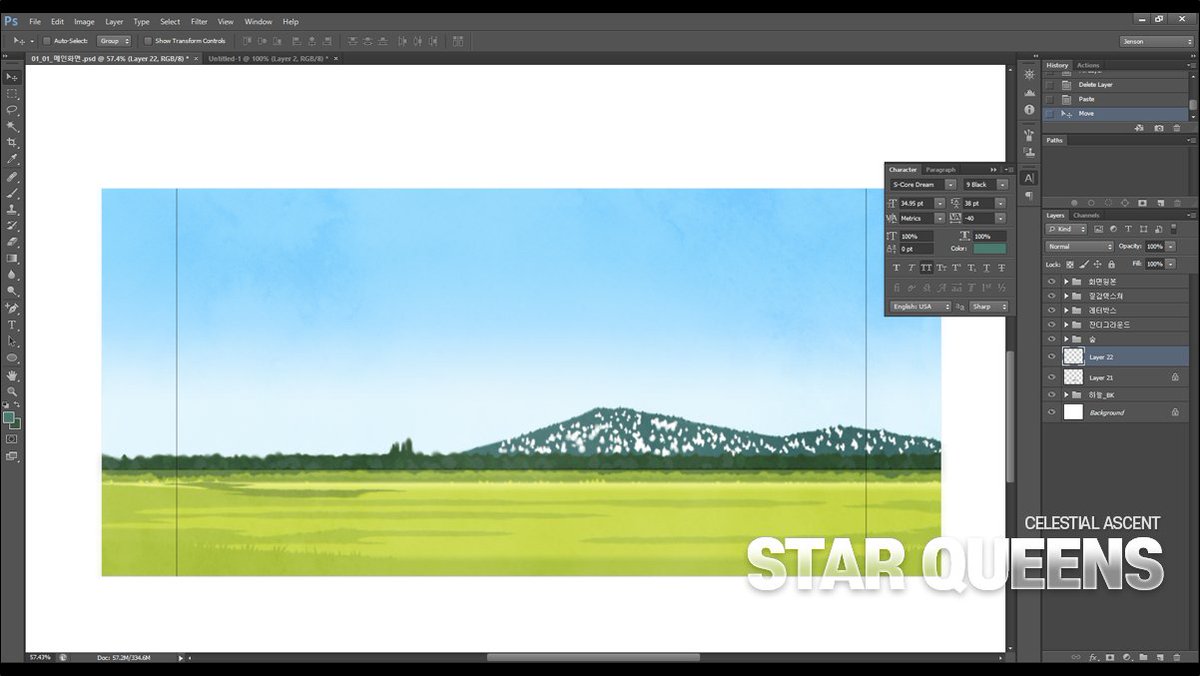Image resolution: width=1200 pixels, height=676 pixels.
Task: Open the Image menu
Action: tap(84, 21)
